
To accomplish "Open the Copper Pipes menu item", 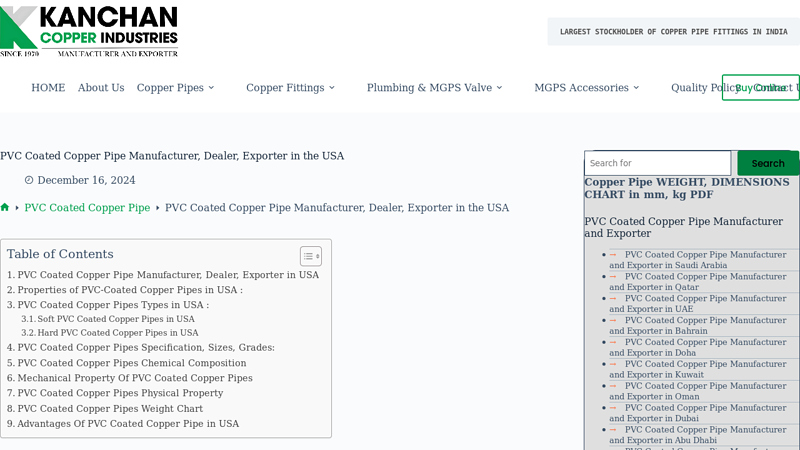I will [x=170, y=88].
